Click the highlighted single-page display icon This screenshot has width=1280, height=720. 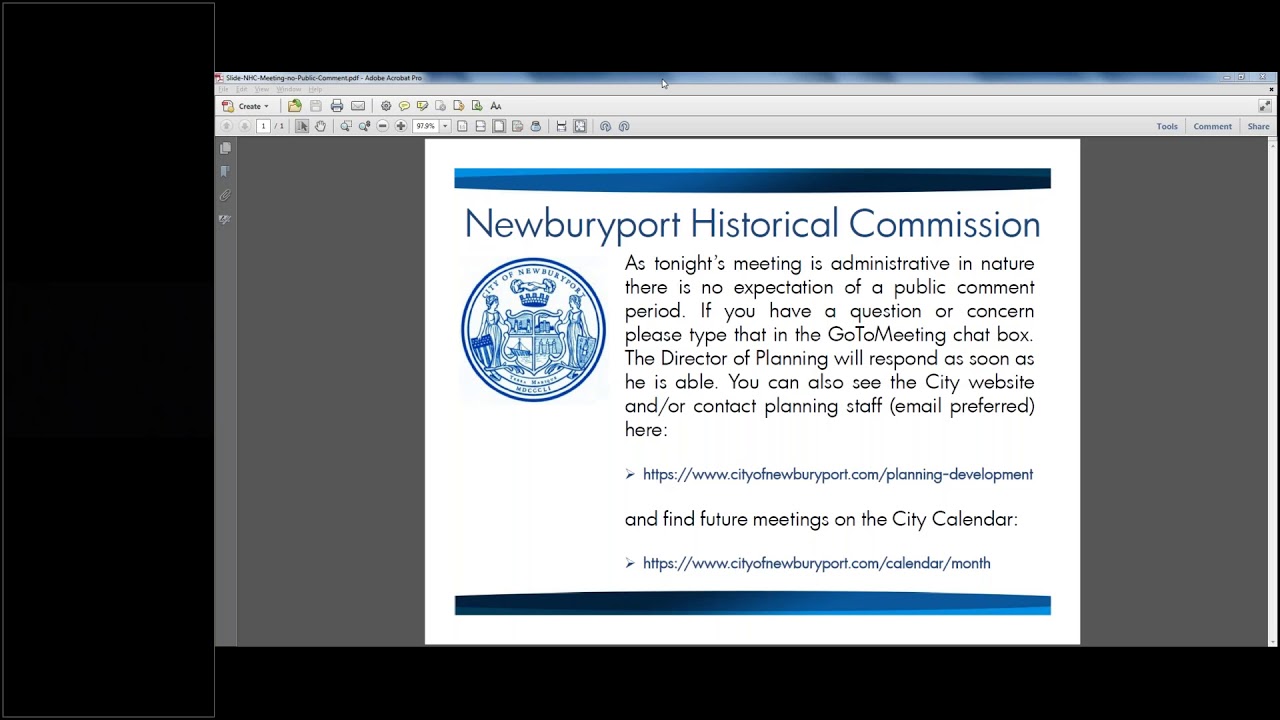tap(499, 126)
